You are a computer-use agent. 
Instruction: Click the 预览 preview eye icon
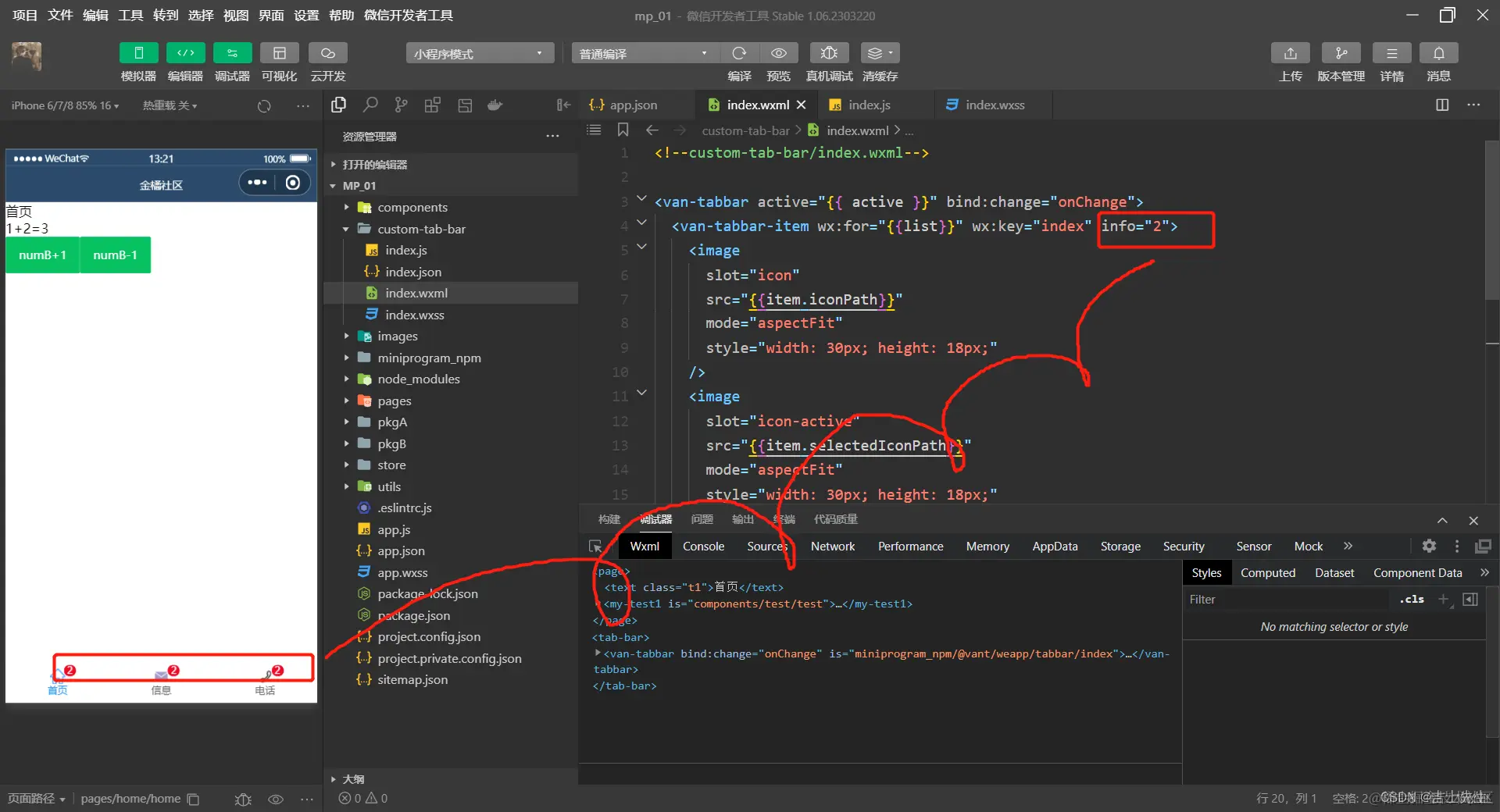pyautogui.click(x=779, y=53)
